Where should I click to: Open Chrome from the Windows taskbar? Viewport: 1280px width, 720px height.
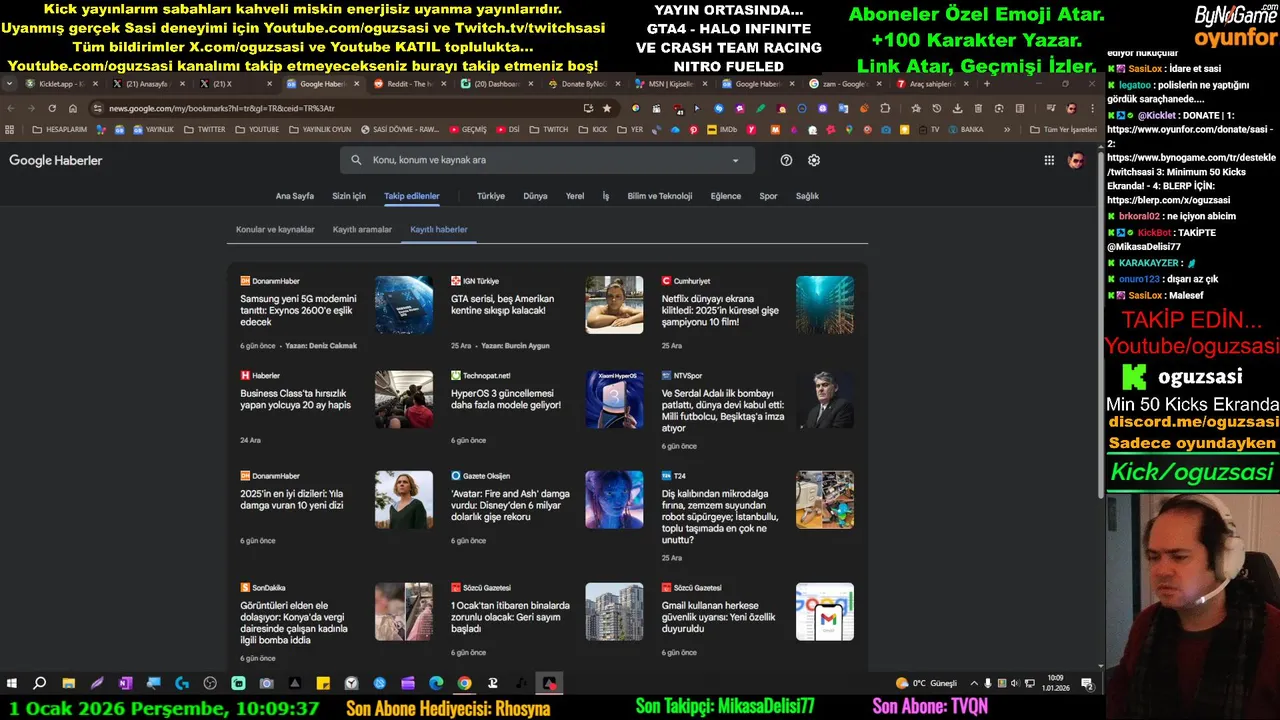464,684
